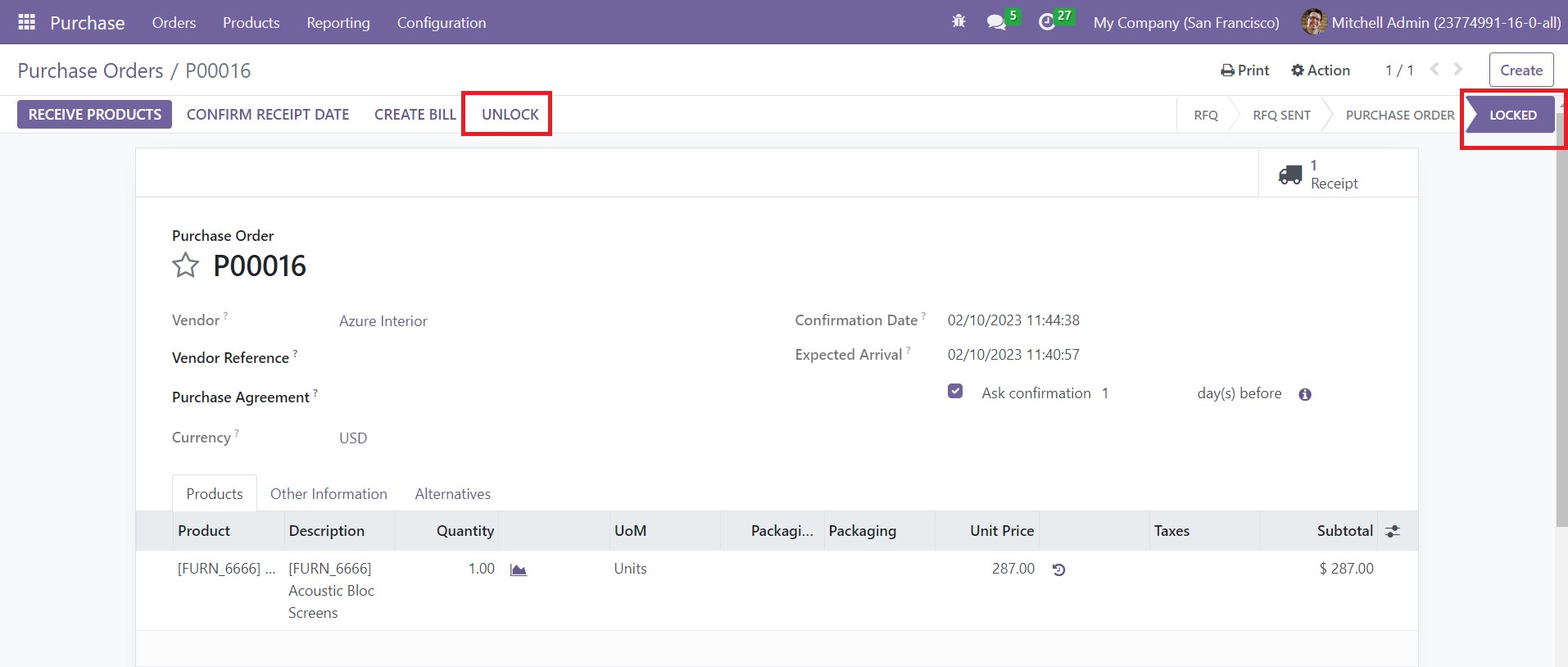Open My Company (San Francisco) switcher
This screenshot has height=667, width=1568.
[1186, 23]
